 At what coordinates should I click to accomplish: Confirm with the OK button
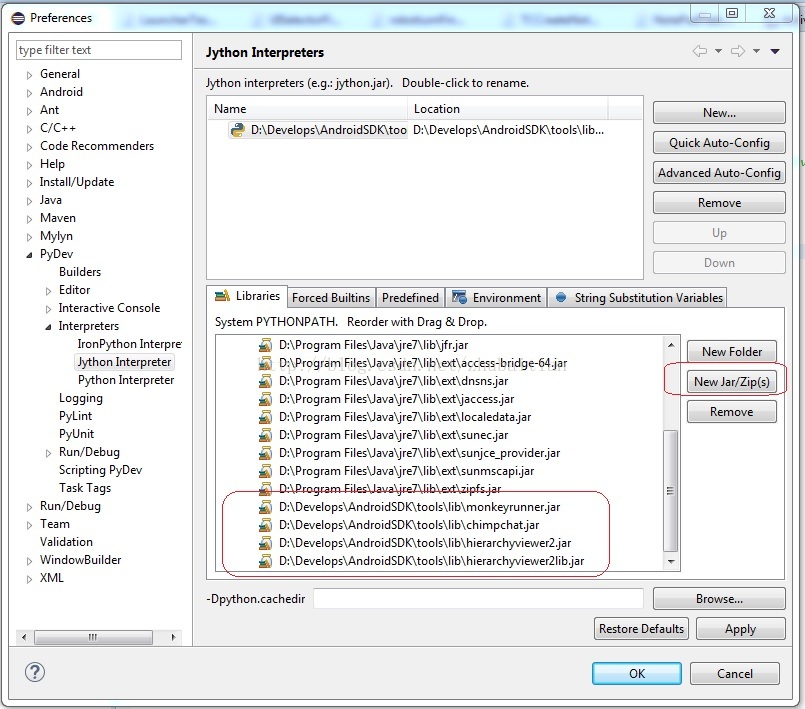tap(637, 674)
